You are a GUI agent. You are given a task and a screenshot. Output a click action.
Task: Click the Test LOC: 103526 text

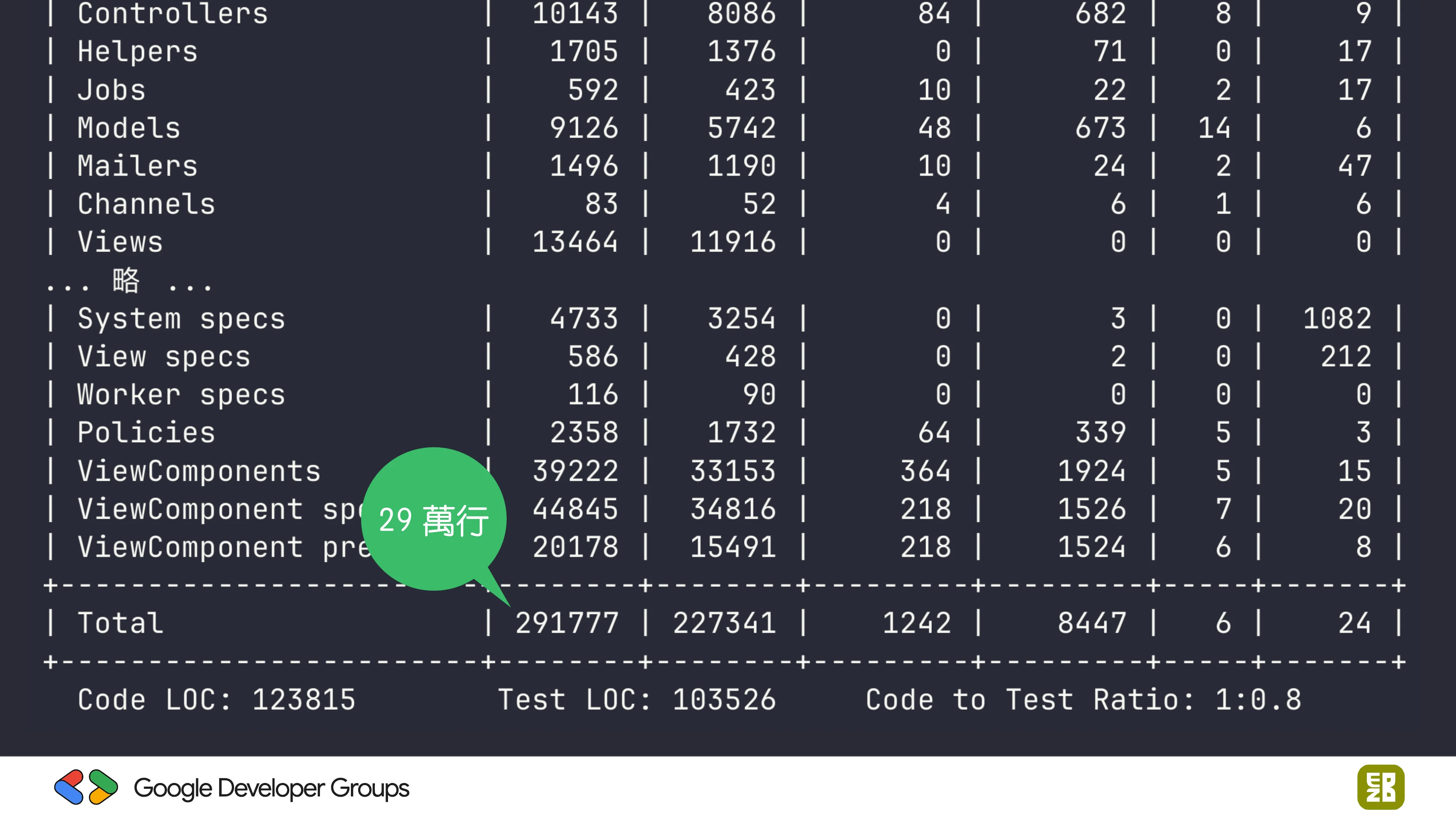point(637,700)
